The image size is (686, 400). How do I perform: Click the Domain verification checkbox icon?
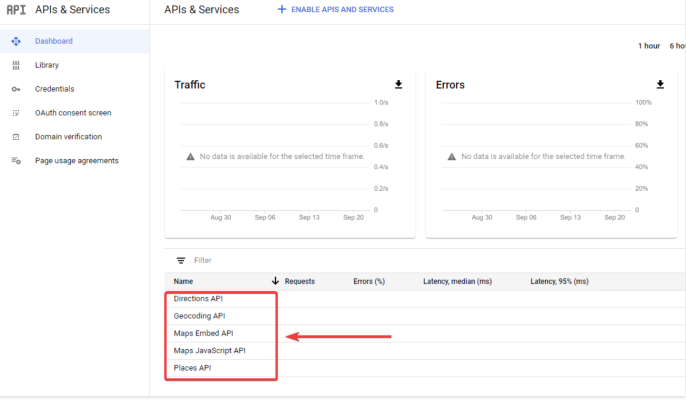tap(16, 137)
